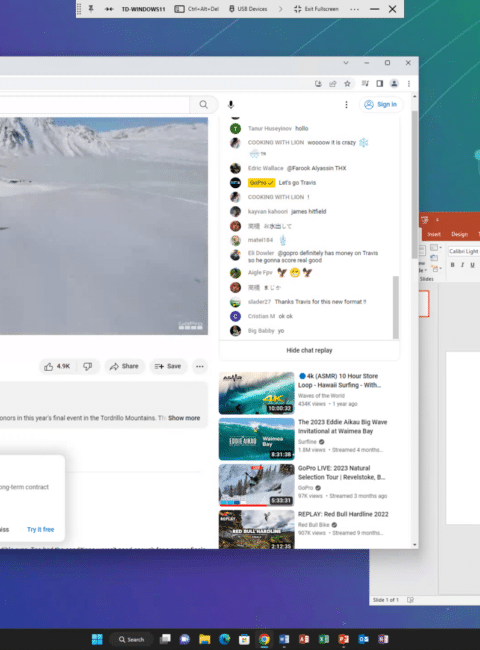Click the Sign in button

click(381, 104)
